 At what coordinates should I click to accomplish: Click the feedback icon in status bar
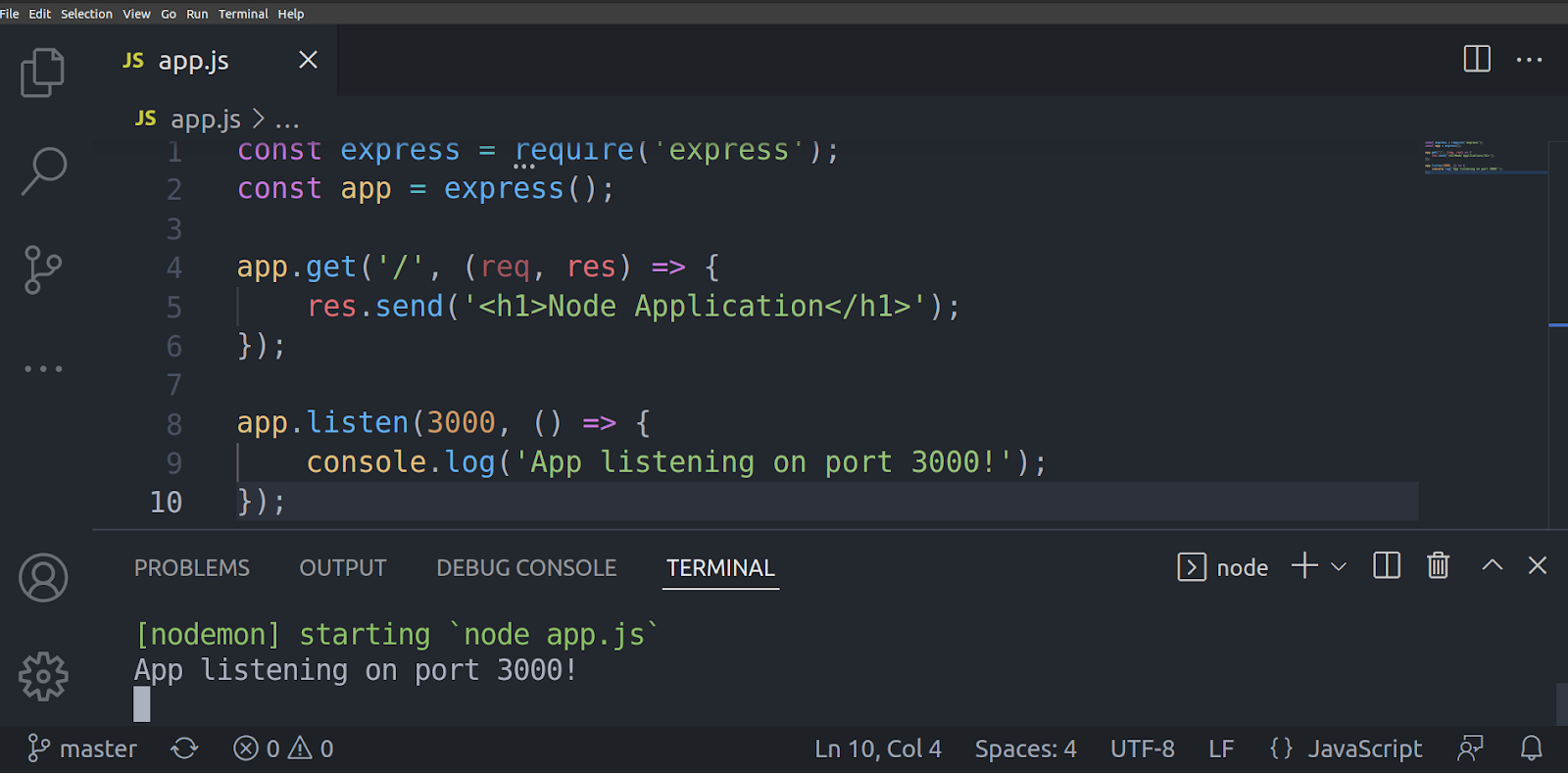pos(1470,749)
